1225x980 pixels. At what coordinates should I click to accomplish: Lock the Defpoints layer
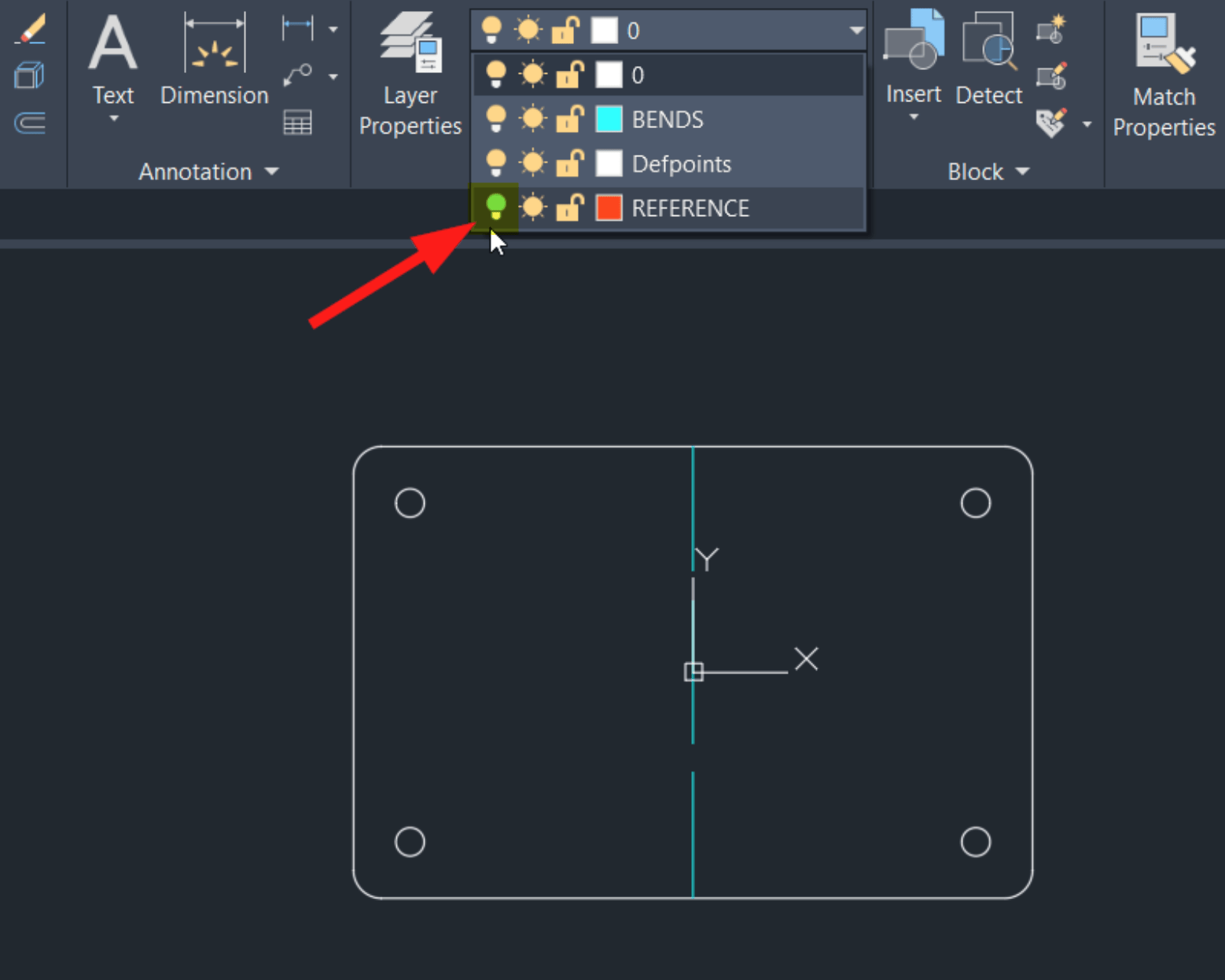coord(569,163)
